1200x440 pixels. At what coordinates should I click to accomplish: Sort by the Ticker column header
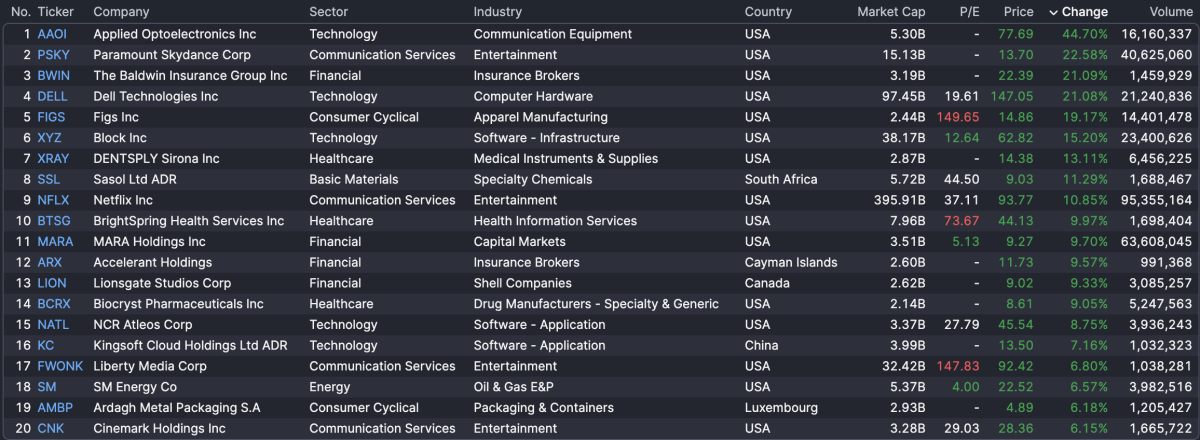56,12
